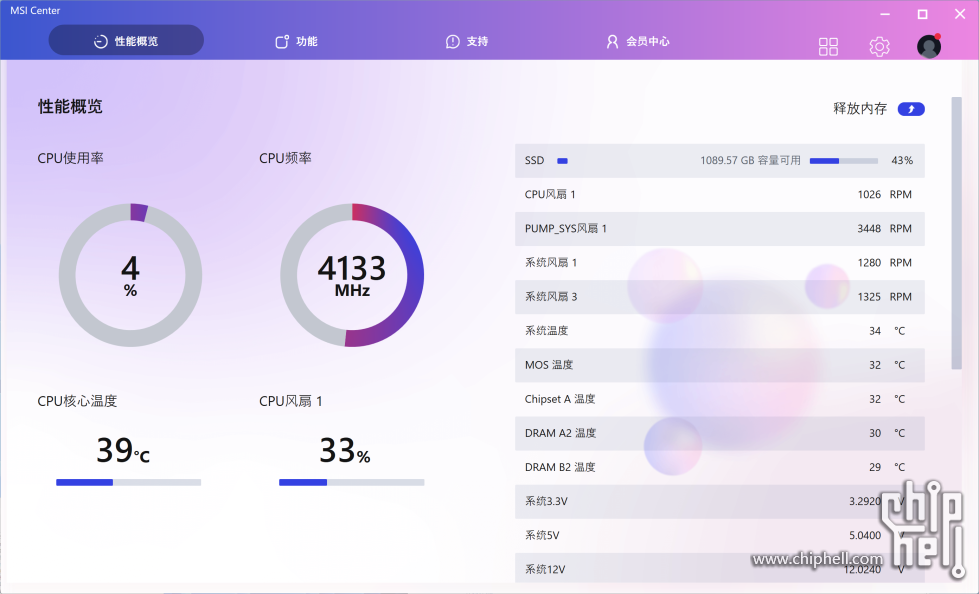Select the PUMP_SYS风扇 1 row
979x594 pixels.
point(719,229)
